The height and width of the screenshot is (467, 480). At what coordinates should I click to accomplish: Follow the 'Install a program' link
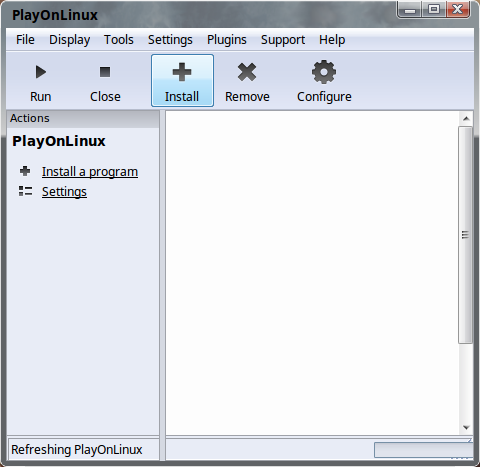pos(90,172)
